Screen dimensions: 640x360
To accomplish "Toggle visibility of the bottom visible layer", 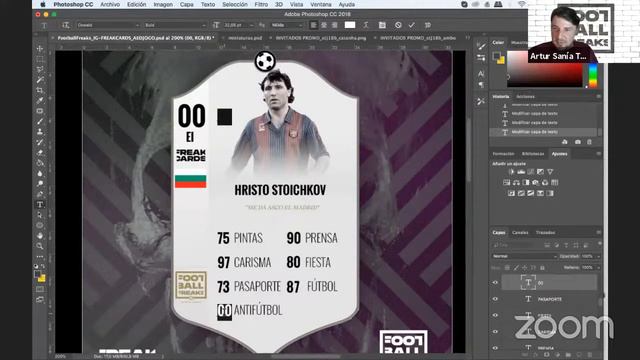I will pyautogui.click(x=495, y=348).
